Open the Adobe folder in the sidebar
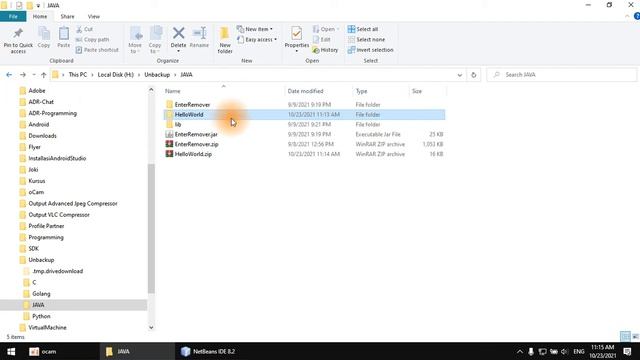This screenshot has height=360, width=640. point(37,91)
